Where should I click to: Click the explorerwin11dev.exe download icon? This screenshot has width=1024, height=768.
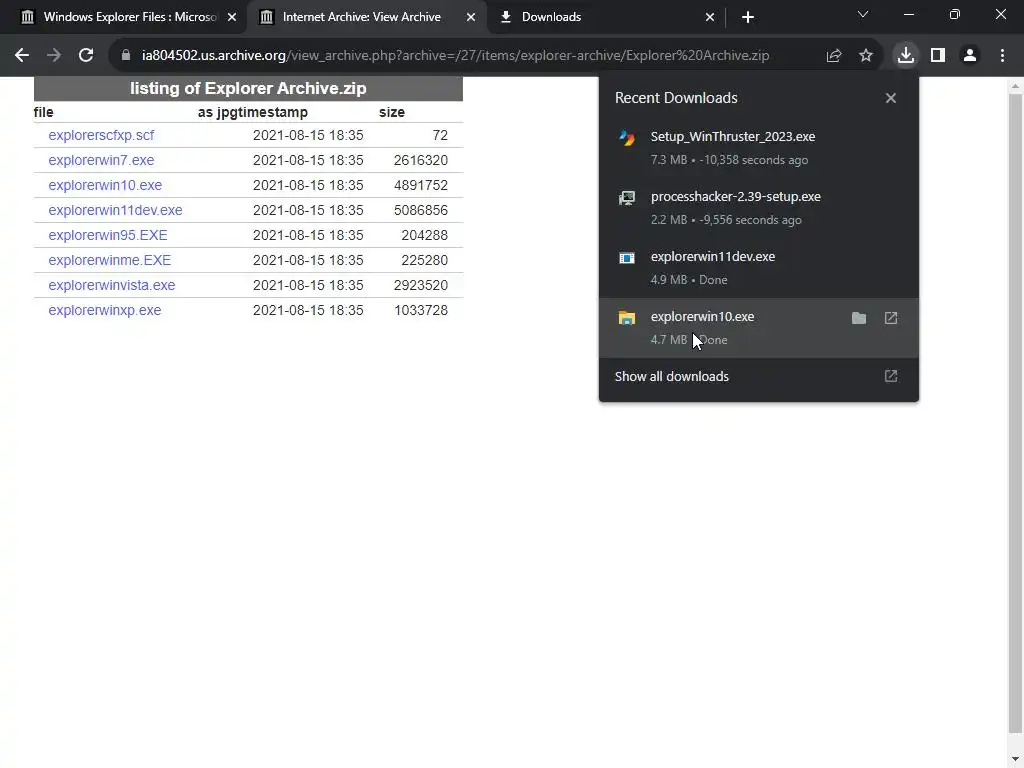pos(627,257)
